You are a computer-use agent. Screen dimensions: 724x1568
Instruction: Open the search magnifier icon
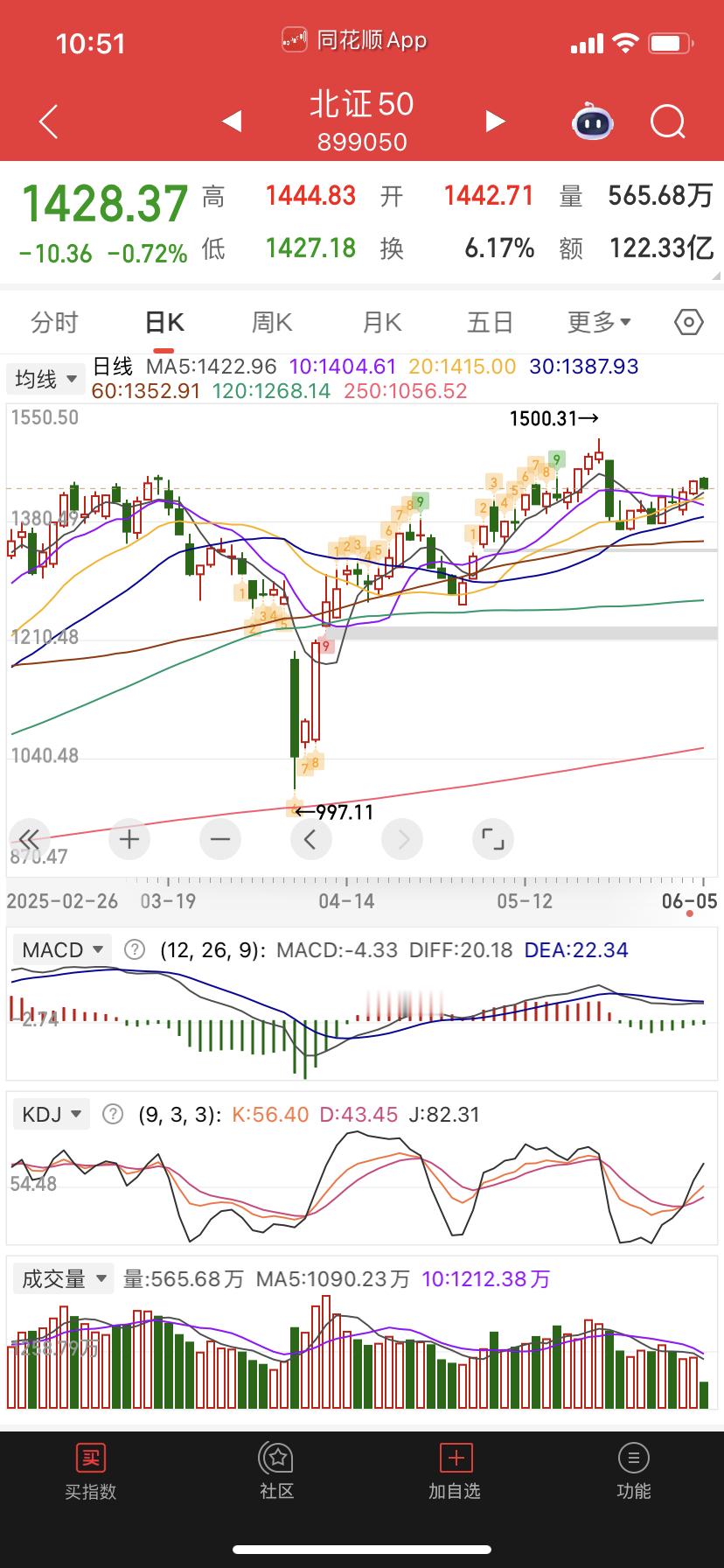point(669,122)
